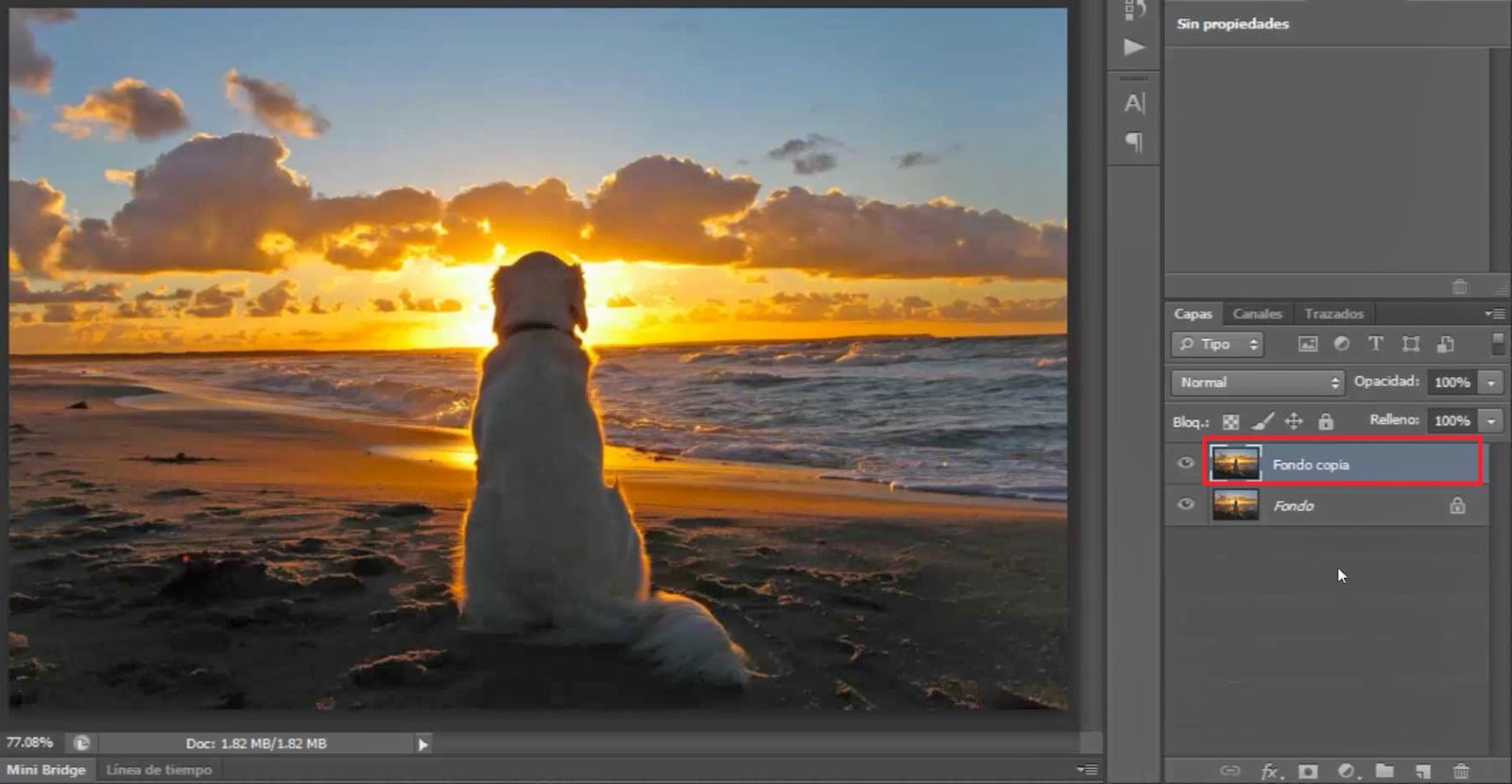Screen dimensions: 1512x784
Task: Open the Actions panel play icon
Action: coord(1134,47)
